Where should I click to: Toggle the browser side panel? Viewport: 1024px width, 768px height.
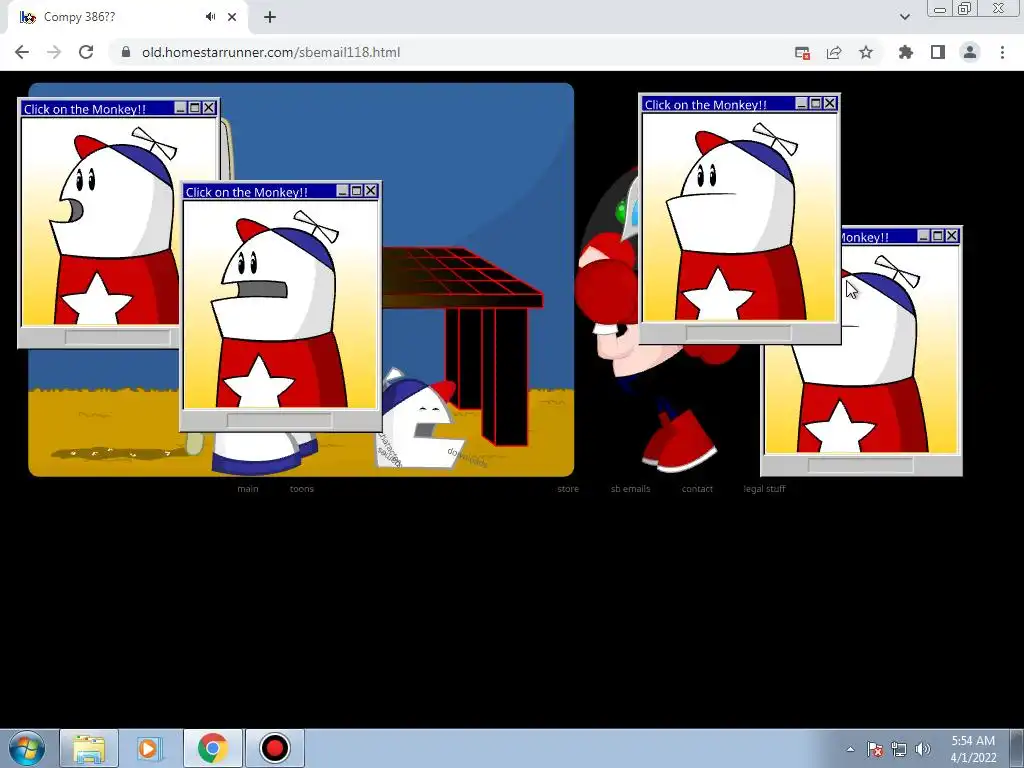point(938,52)
